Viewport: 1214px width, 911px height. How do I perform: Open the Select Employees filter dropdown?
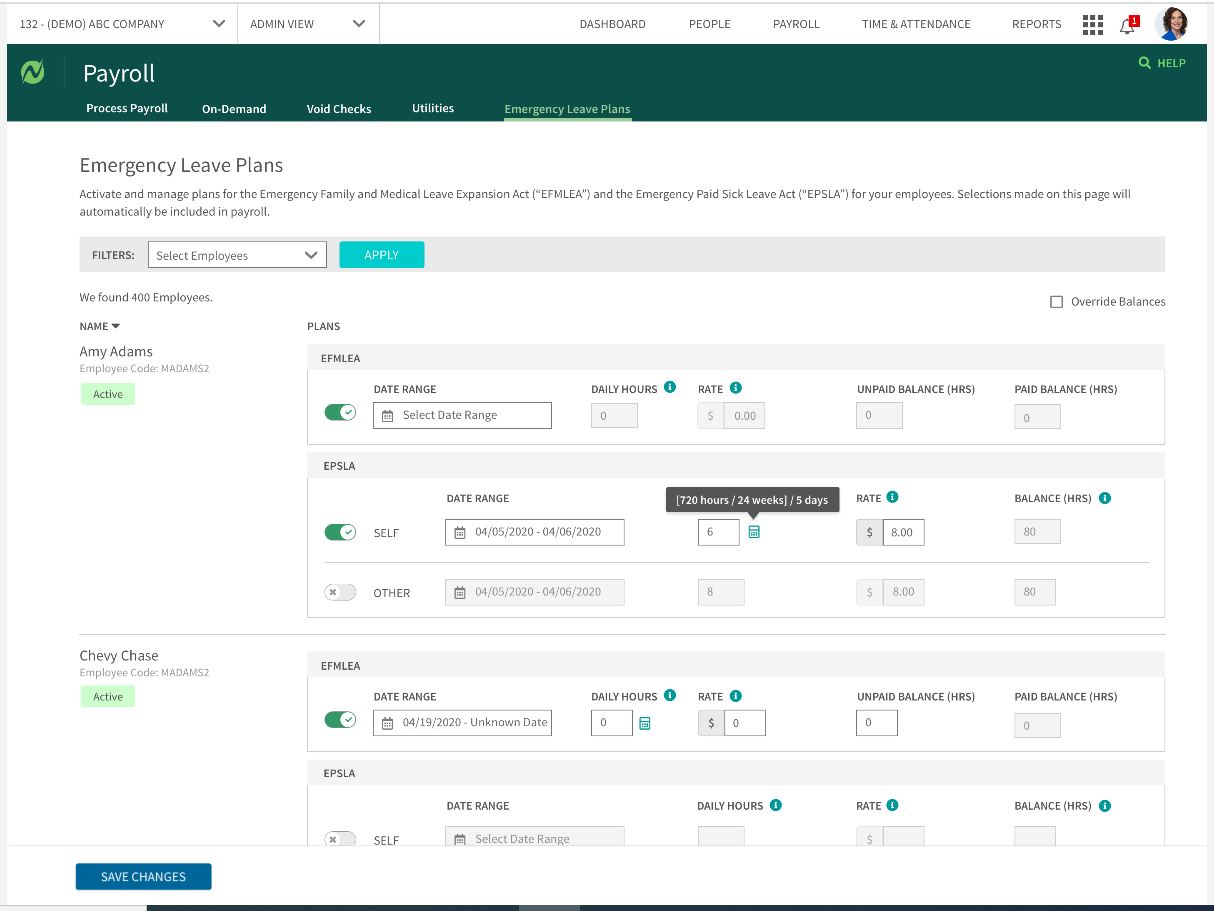(x=237, y=255)
